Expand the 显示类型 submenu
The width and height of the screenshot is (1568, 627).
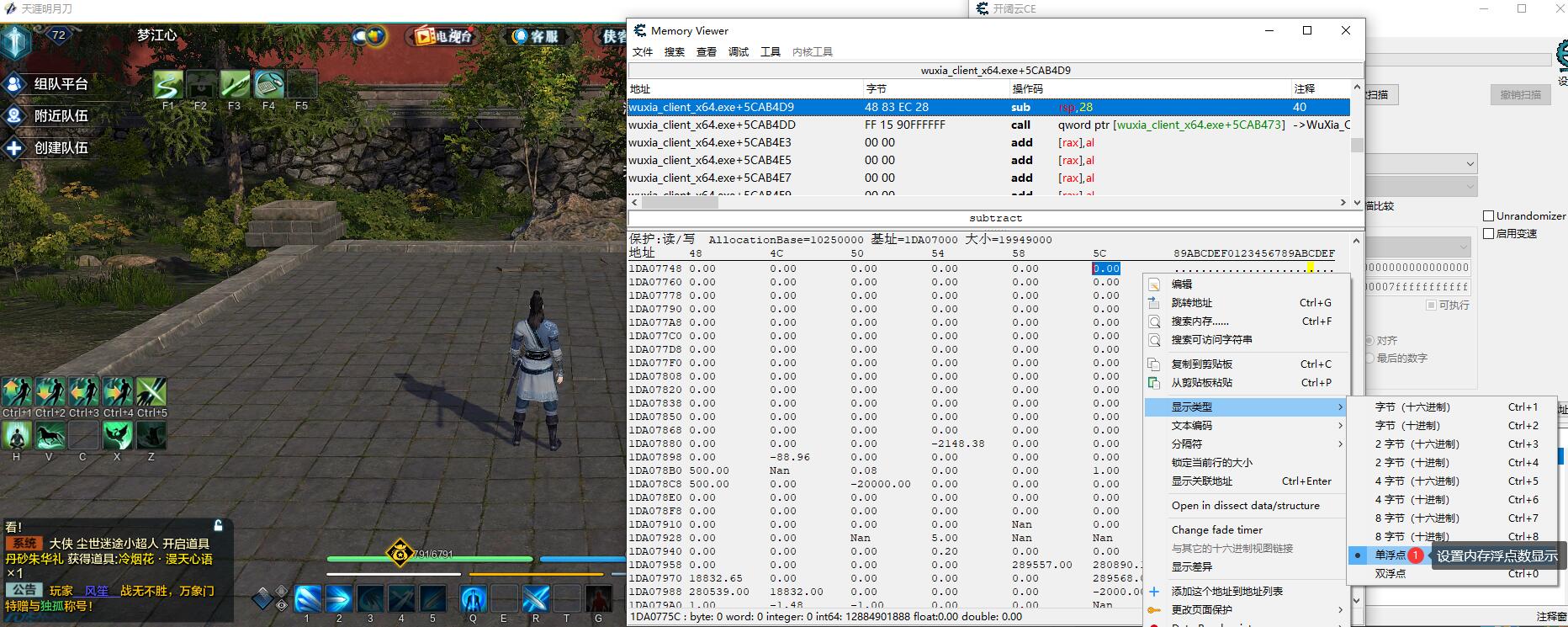tap(1246, 407)
